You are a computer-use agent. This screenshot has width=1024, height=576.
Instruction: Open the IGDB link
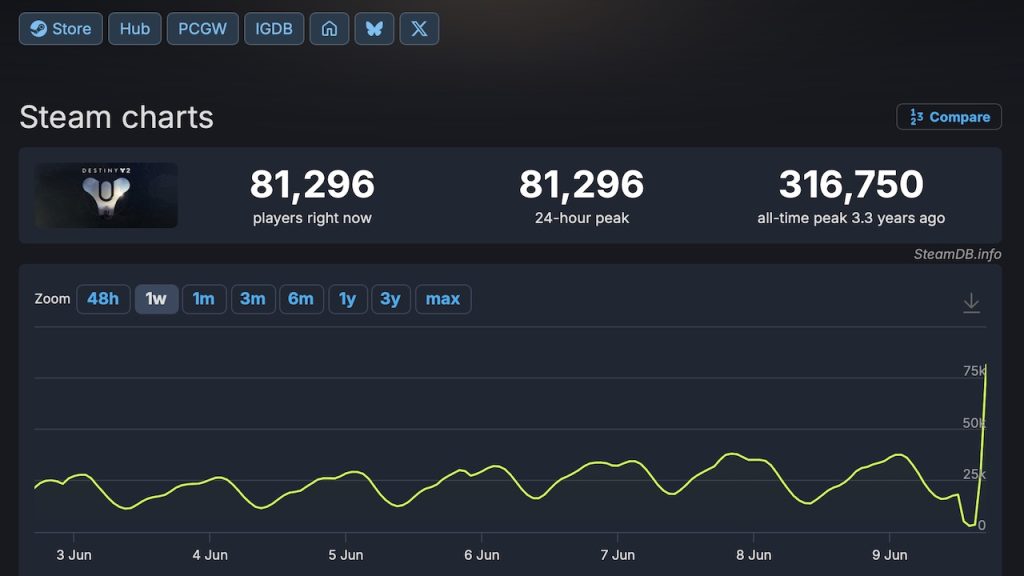274,29
